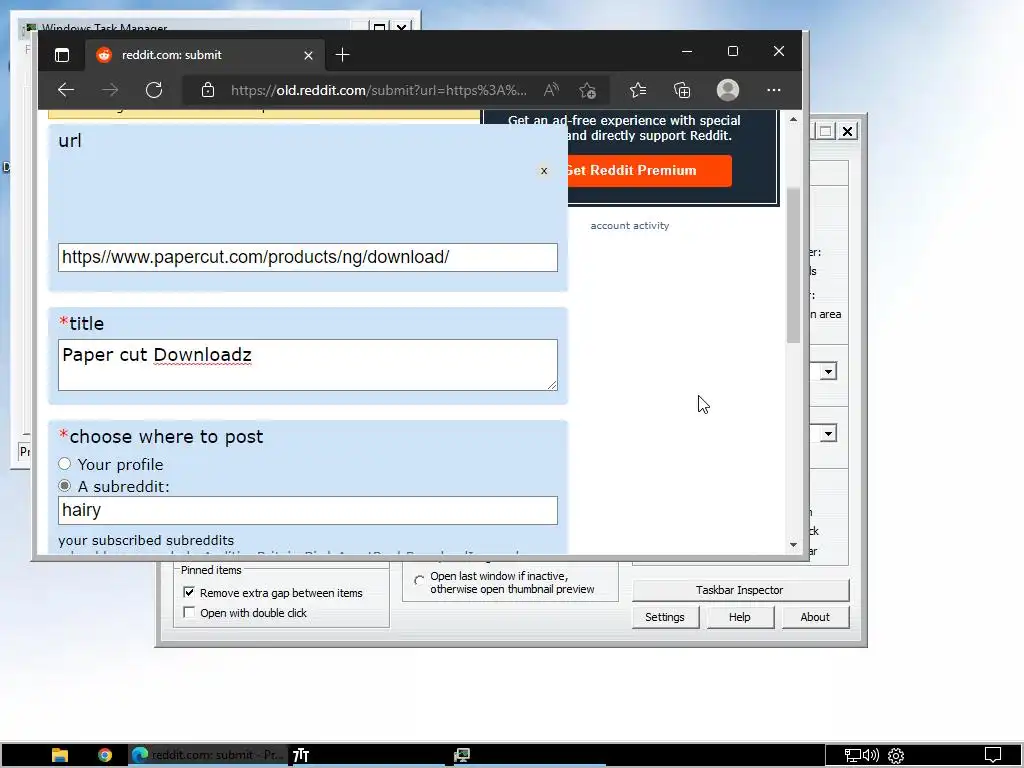Open Edge tab actions menu icon
The width and height of the screenshot is (1024, 768).
(x=62, y=55)
